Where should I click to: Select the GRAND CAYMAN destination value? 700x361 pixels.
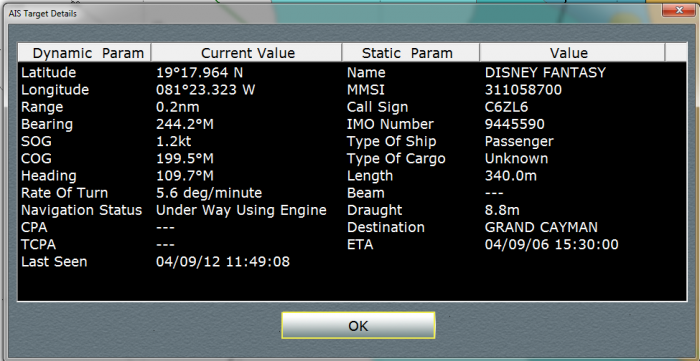[541, 227]
